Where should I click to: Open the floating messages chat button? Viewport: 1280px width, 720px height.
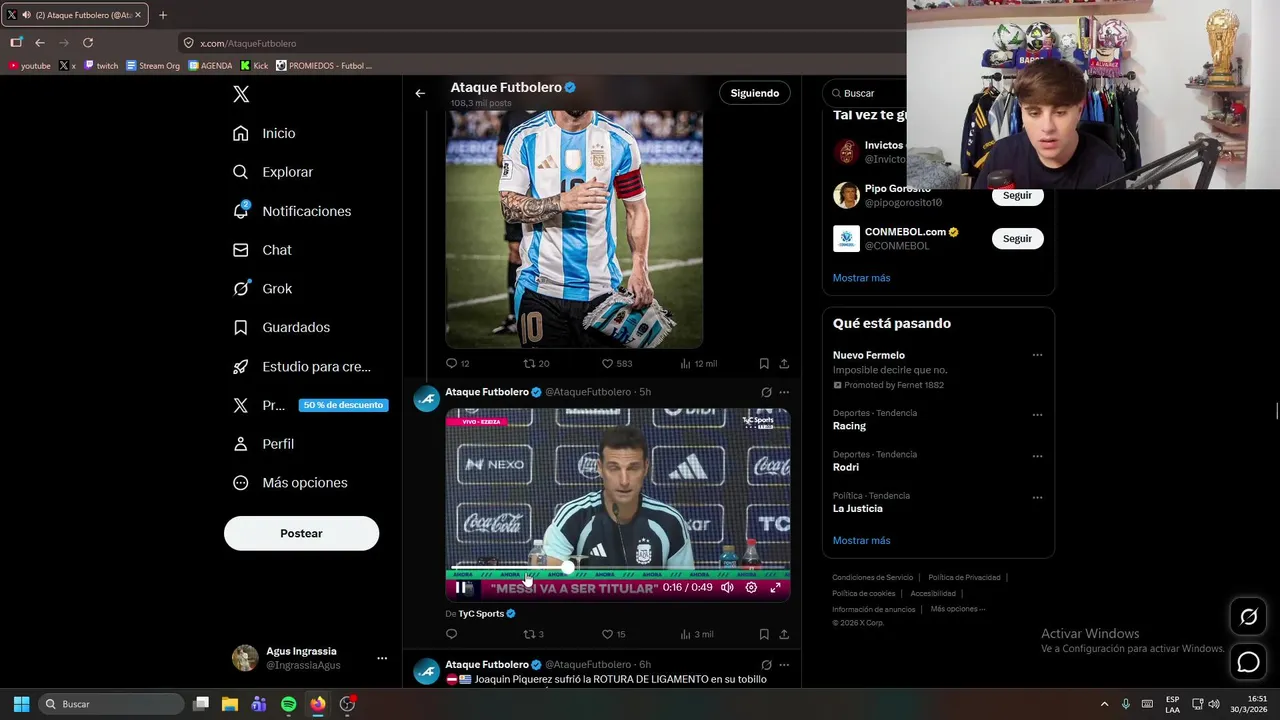click(x=1248, y=661)
